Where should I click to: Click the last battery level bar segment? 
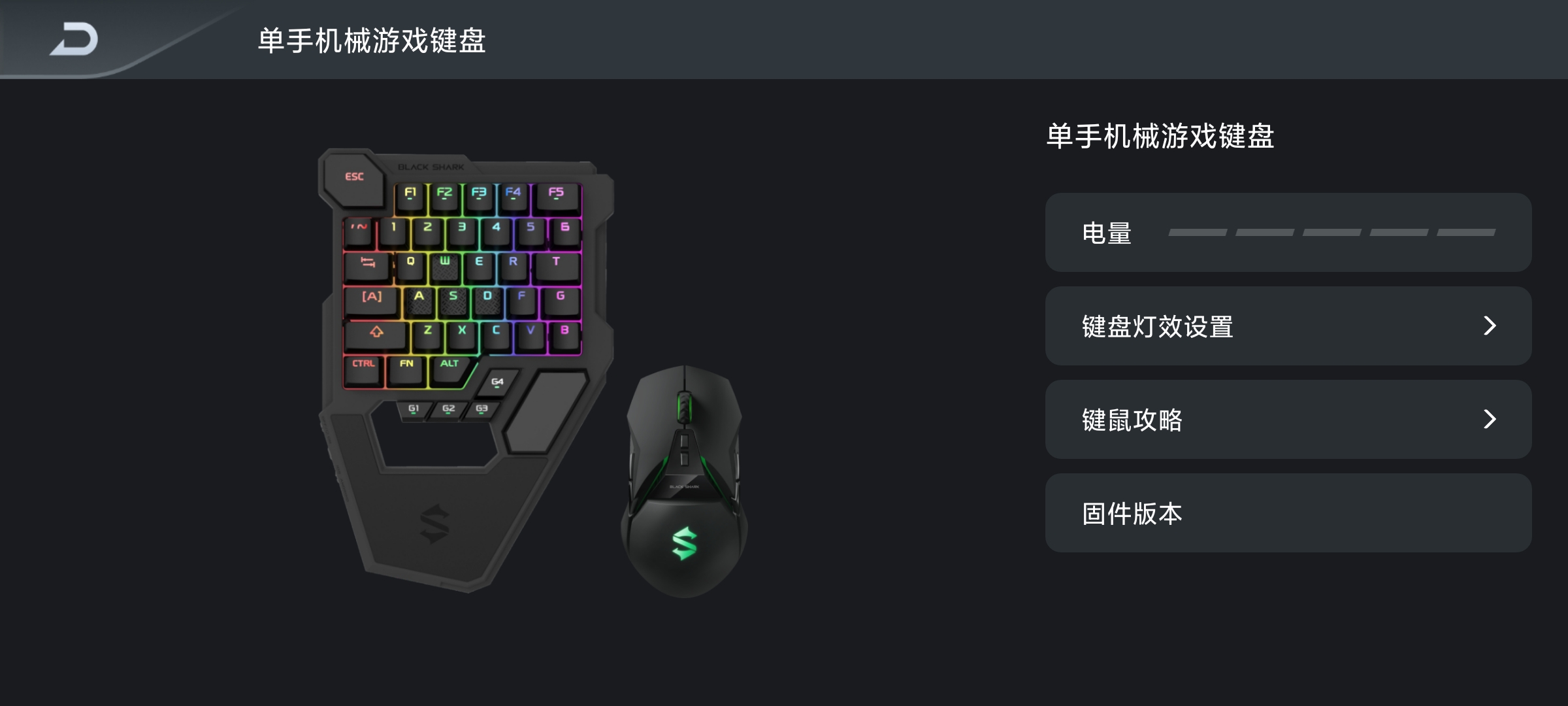(1466, 233)
